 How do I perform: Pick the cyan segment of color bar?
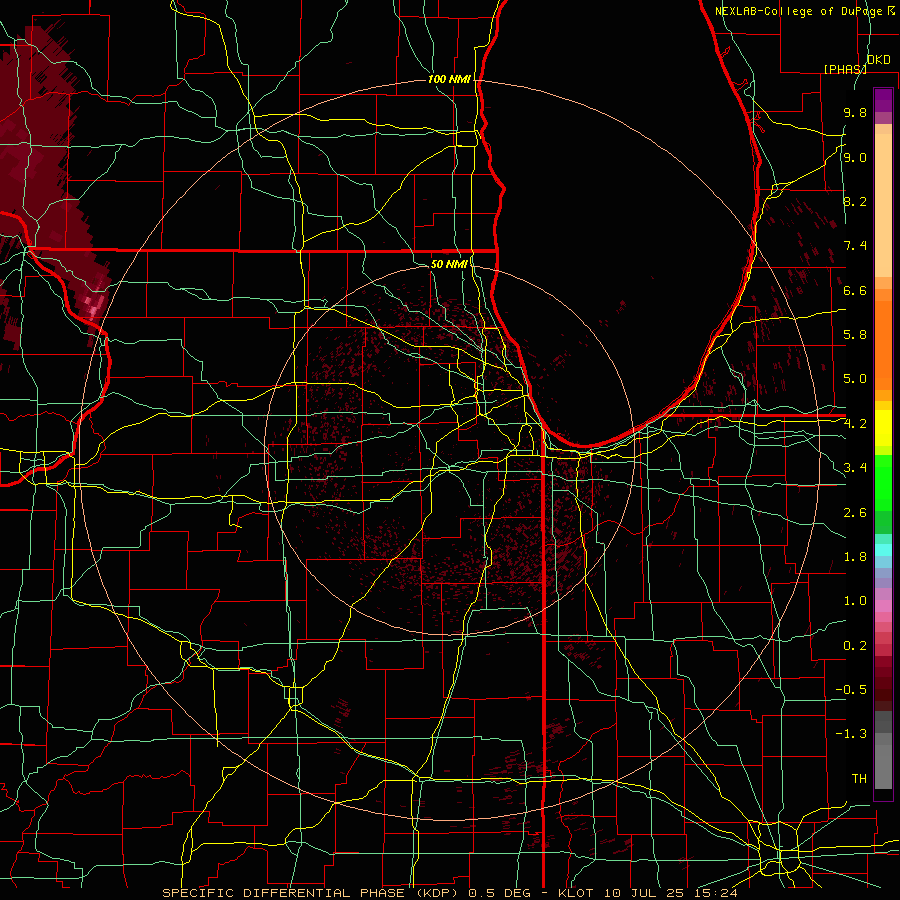(x=883, y=549)
